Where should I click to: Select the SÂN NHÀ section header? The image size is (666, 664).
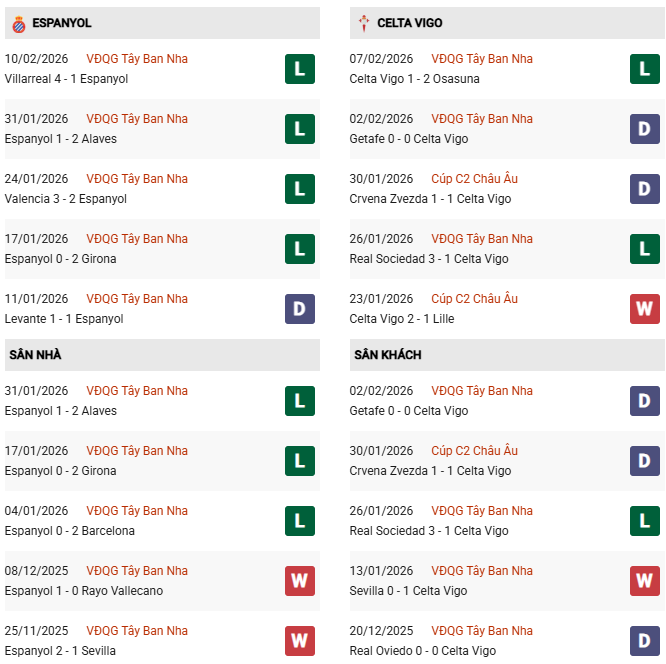point(35,355)
